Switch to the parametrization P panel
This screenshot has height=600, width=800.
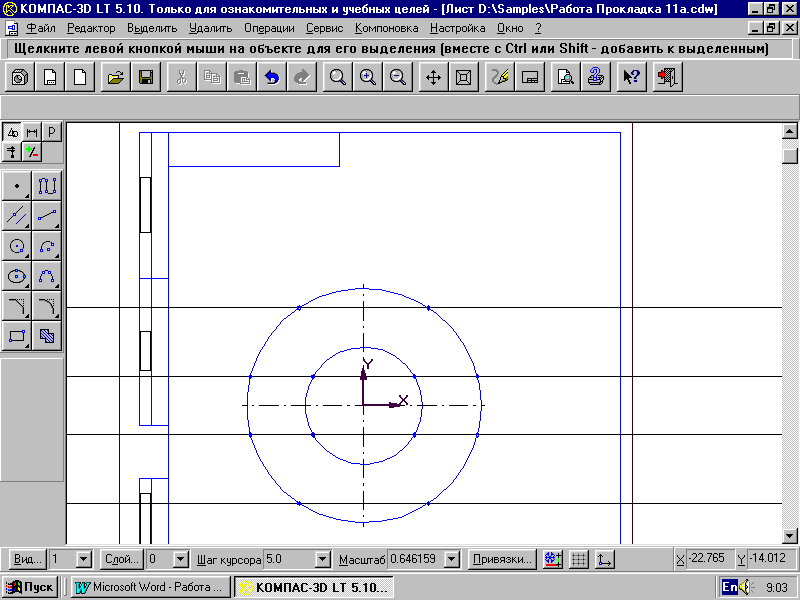click(52, 132)
